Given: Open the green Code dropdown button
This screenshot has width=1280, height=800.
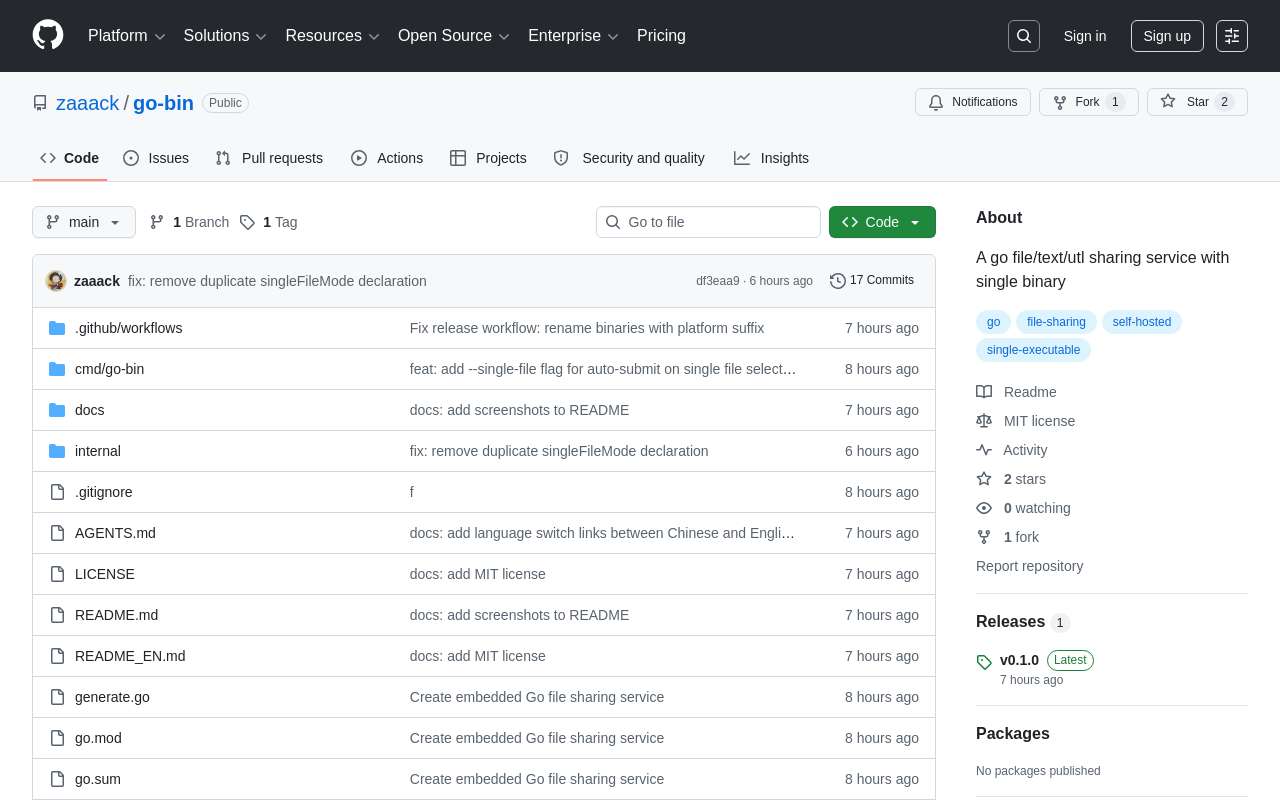Looking at the screenshot, I should tap(882, 222).
